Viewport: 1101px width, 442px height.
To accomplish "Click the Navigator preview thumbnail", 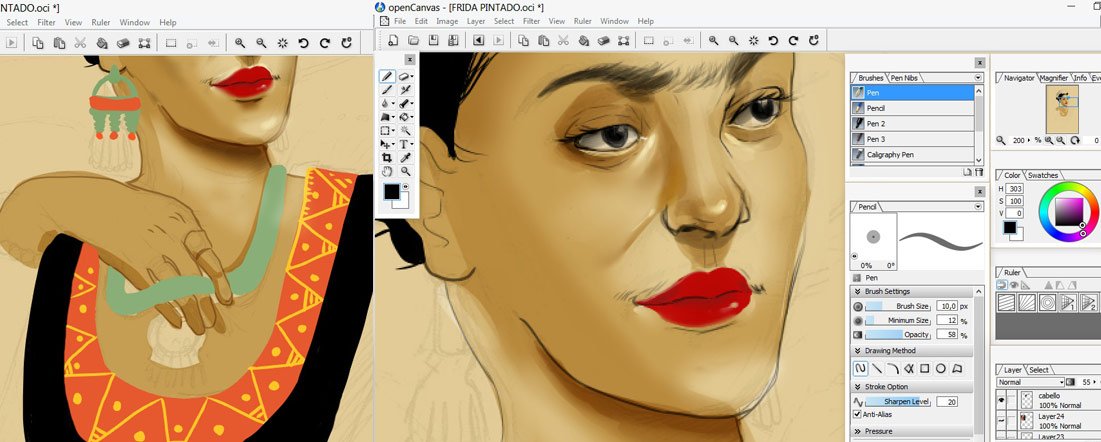I will coord(1062,109).
